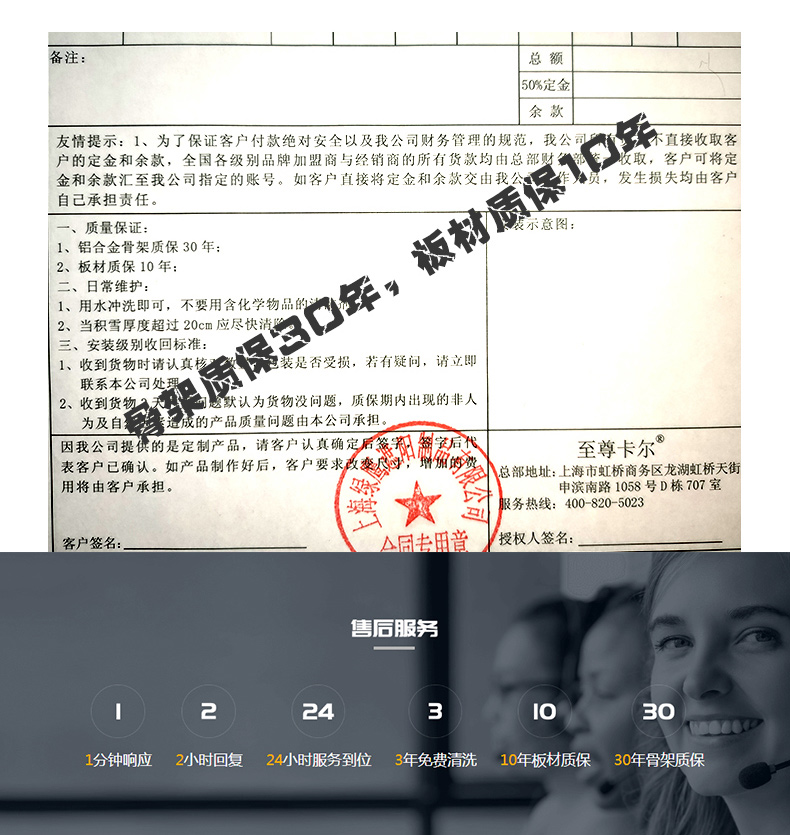Click the circle icon showing number 2

click(x=209, y=711)
